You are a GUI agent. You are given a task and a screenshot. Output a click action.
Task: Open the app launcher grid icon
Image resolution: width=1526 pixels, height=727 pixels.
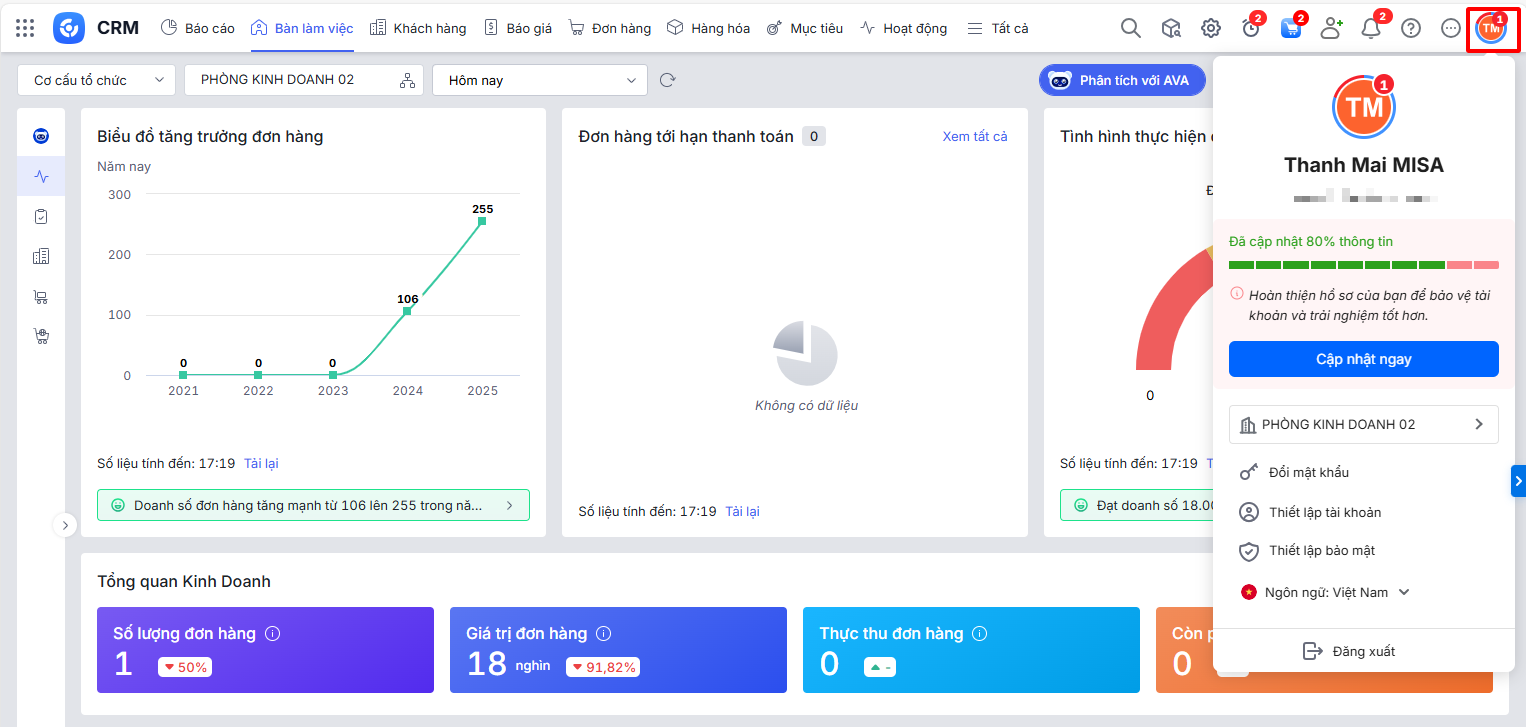25,28
